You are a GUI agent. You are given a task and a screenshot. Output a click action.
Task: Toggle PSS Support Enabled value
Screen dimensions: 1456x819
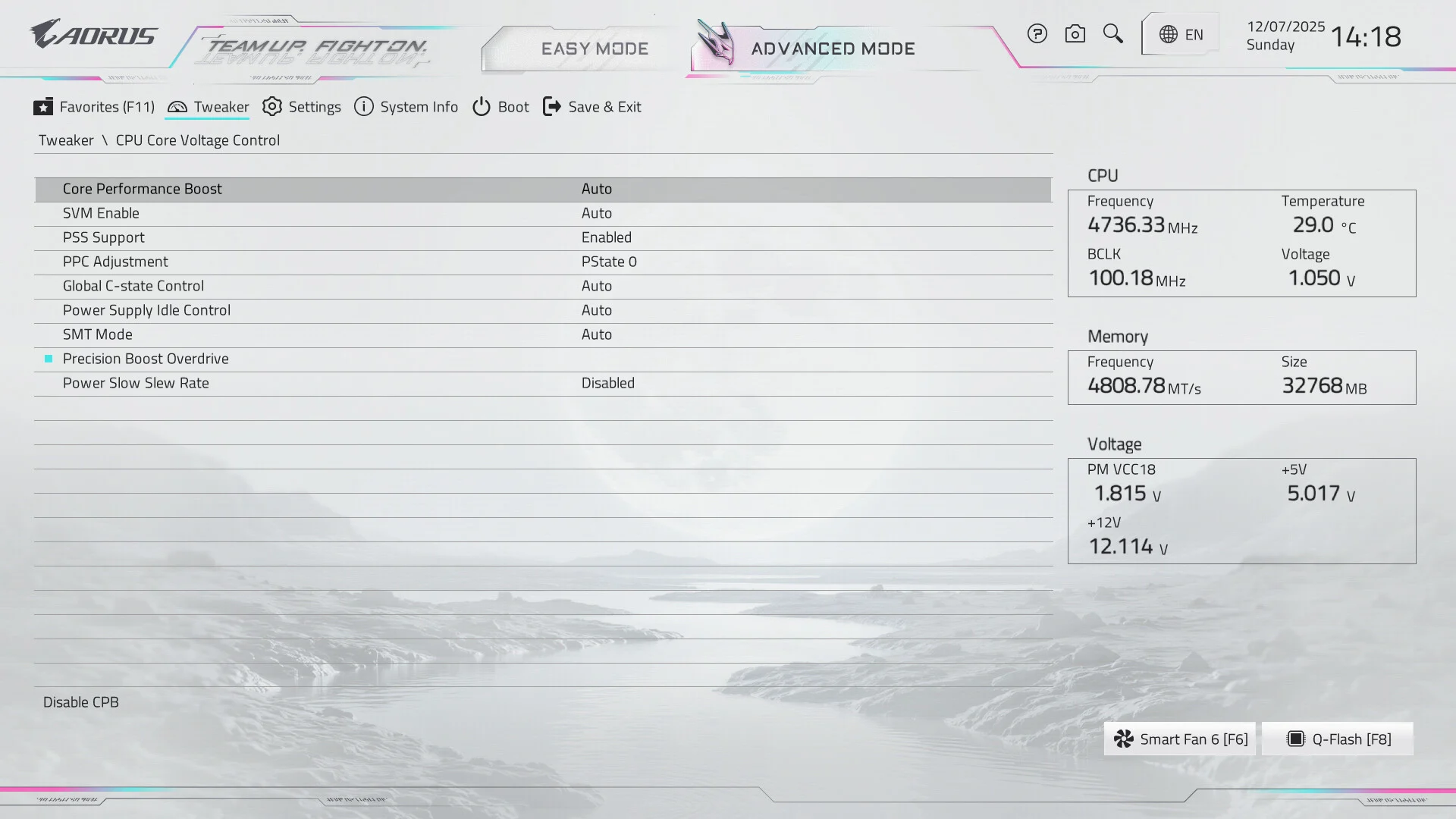click(606, 237)
